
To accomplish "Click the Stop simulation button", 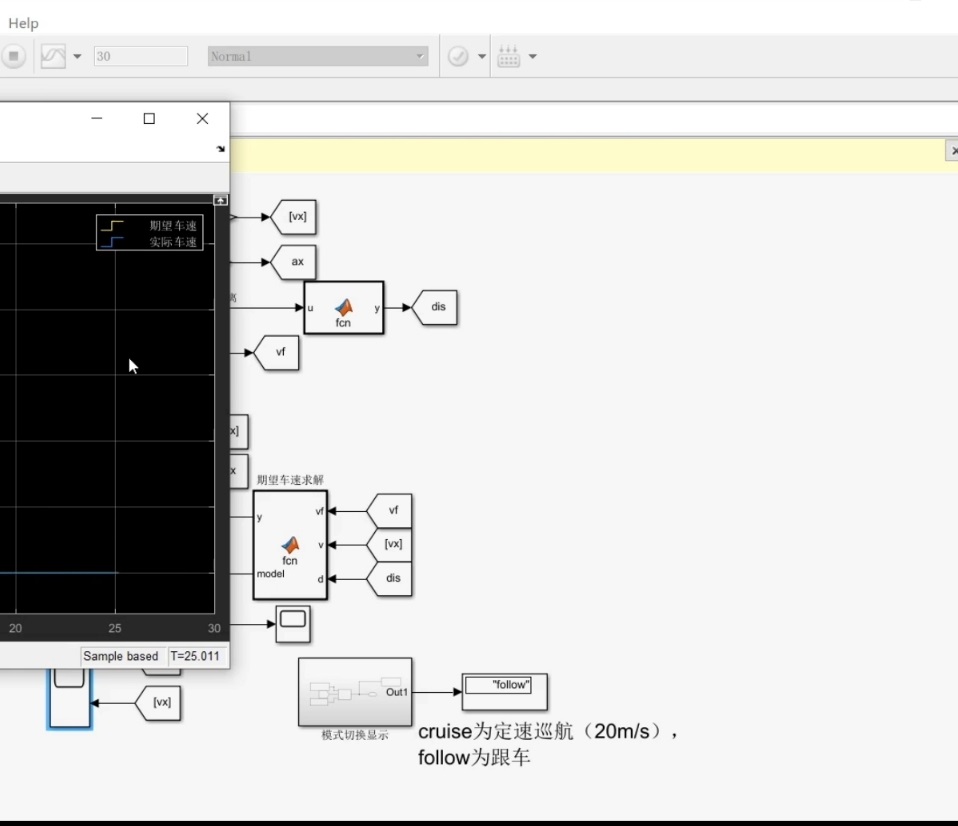I will (13, 57).
